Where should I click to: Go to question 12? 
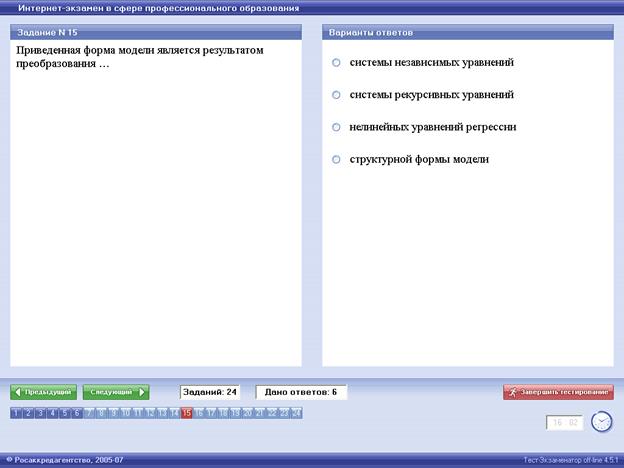point(150,413)
